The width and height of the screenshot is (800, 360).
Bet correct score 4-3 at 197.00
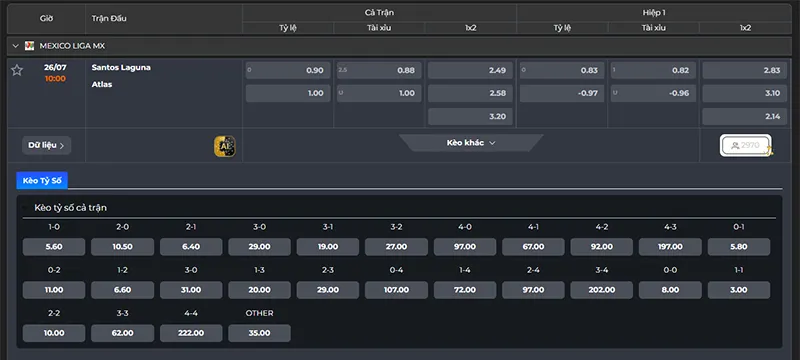coord(670,247)
